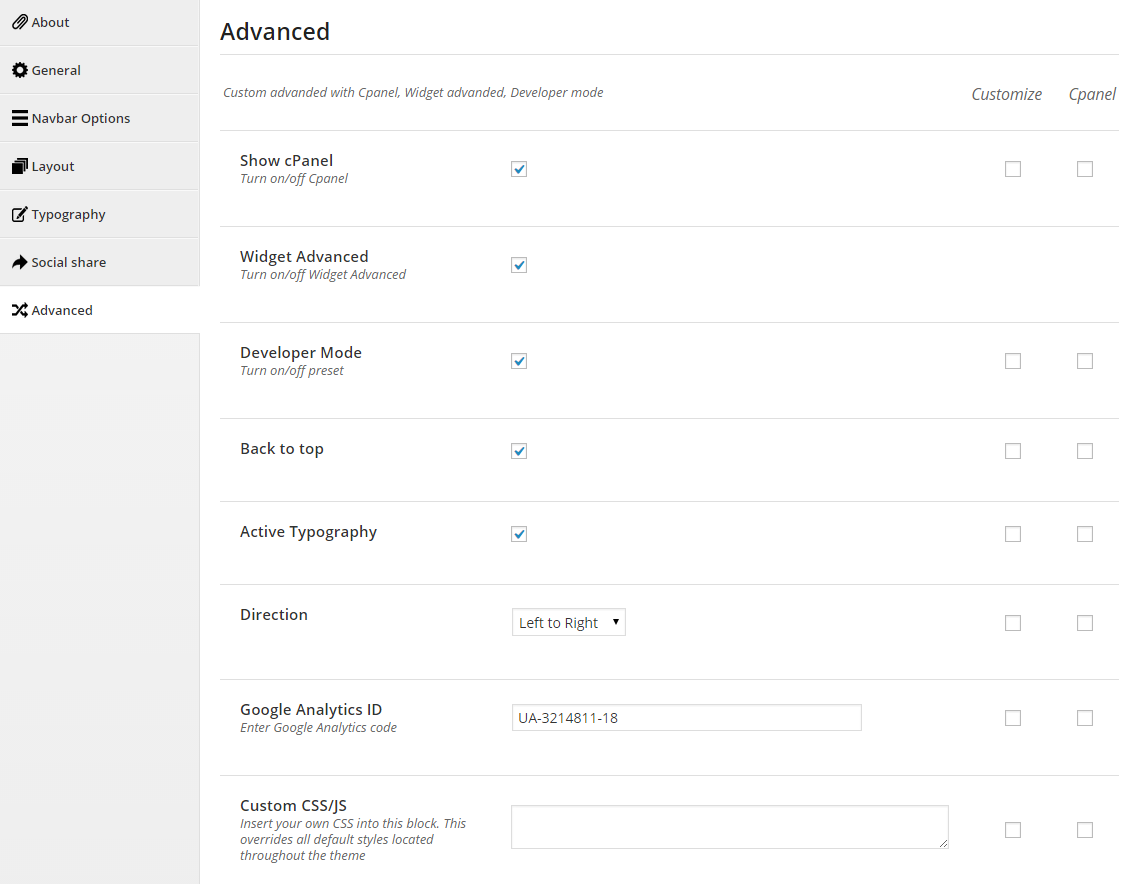Screen dimensions: 1130x884
Task: Click 'Enter Google Analytics code' hint text
Action: [x=318, y=728]
